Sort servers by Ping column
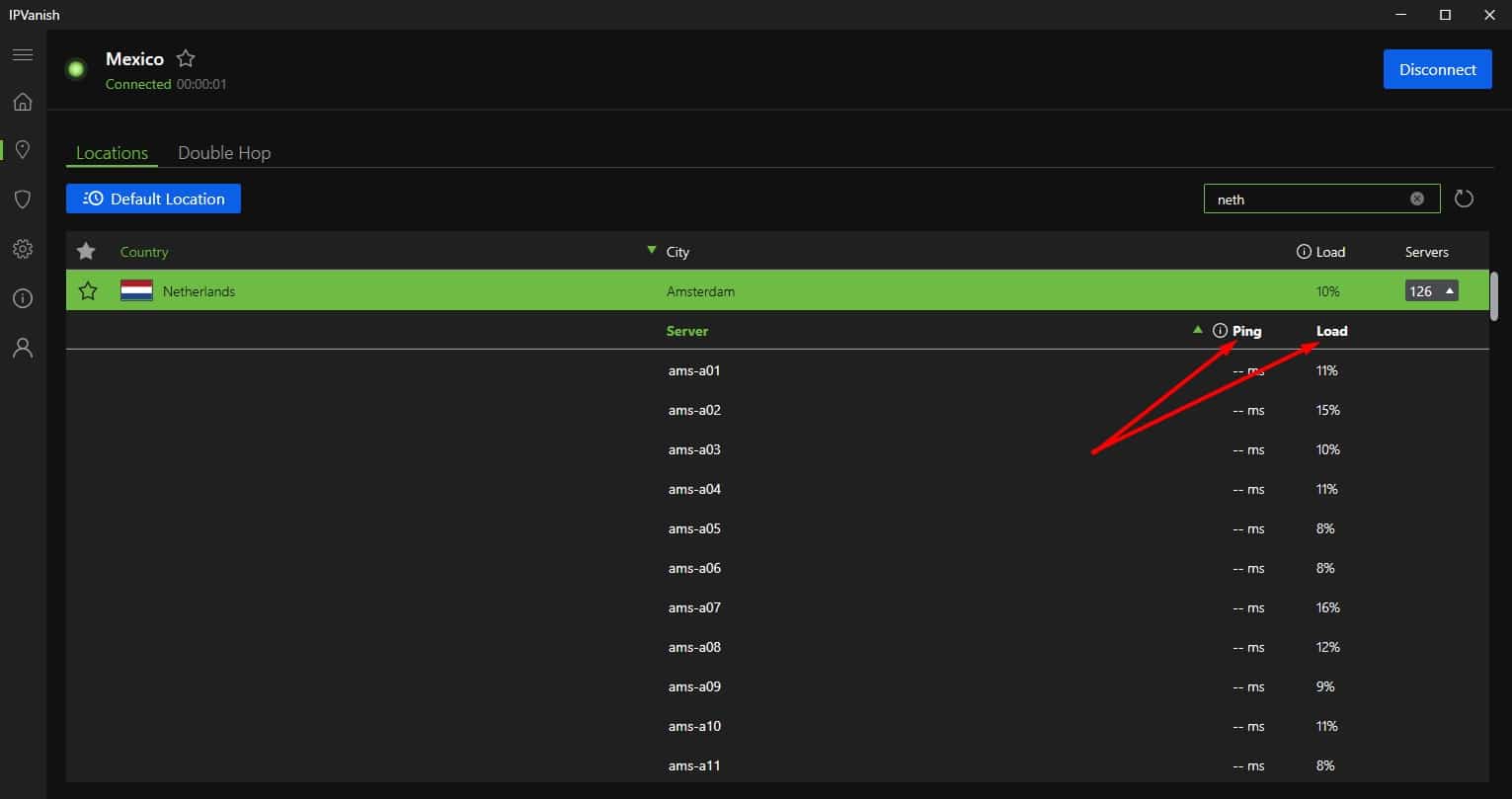Screen dimensions: 1512x799 pyautogui.click(x=1247, y=331)
